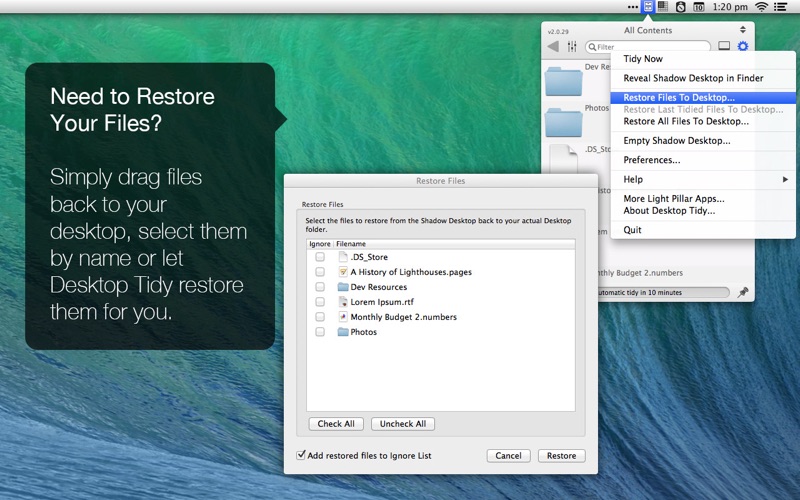Image resolution: width=800 pixels, height=500 pixels.
Task: Open the calendar 10 menu bar icon
Action: (698, 7)
